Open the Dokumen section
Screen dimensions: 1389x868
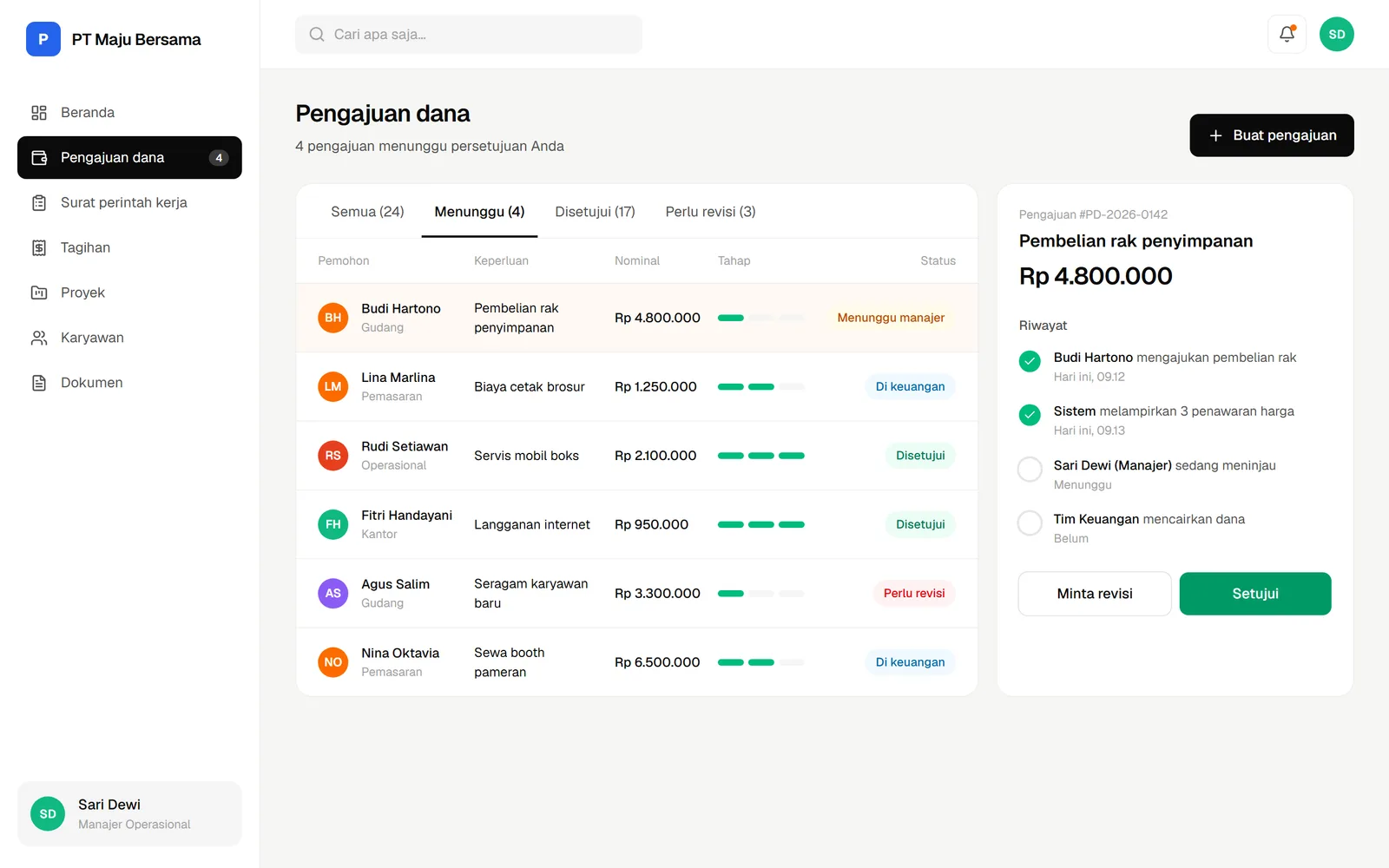coord(129,383)
